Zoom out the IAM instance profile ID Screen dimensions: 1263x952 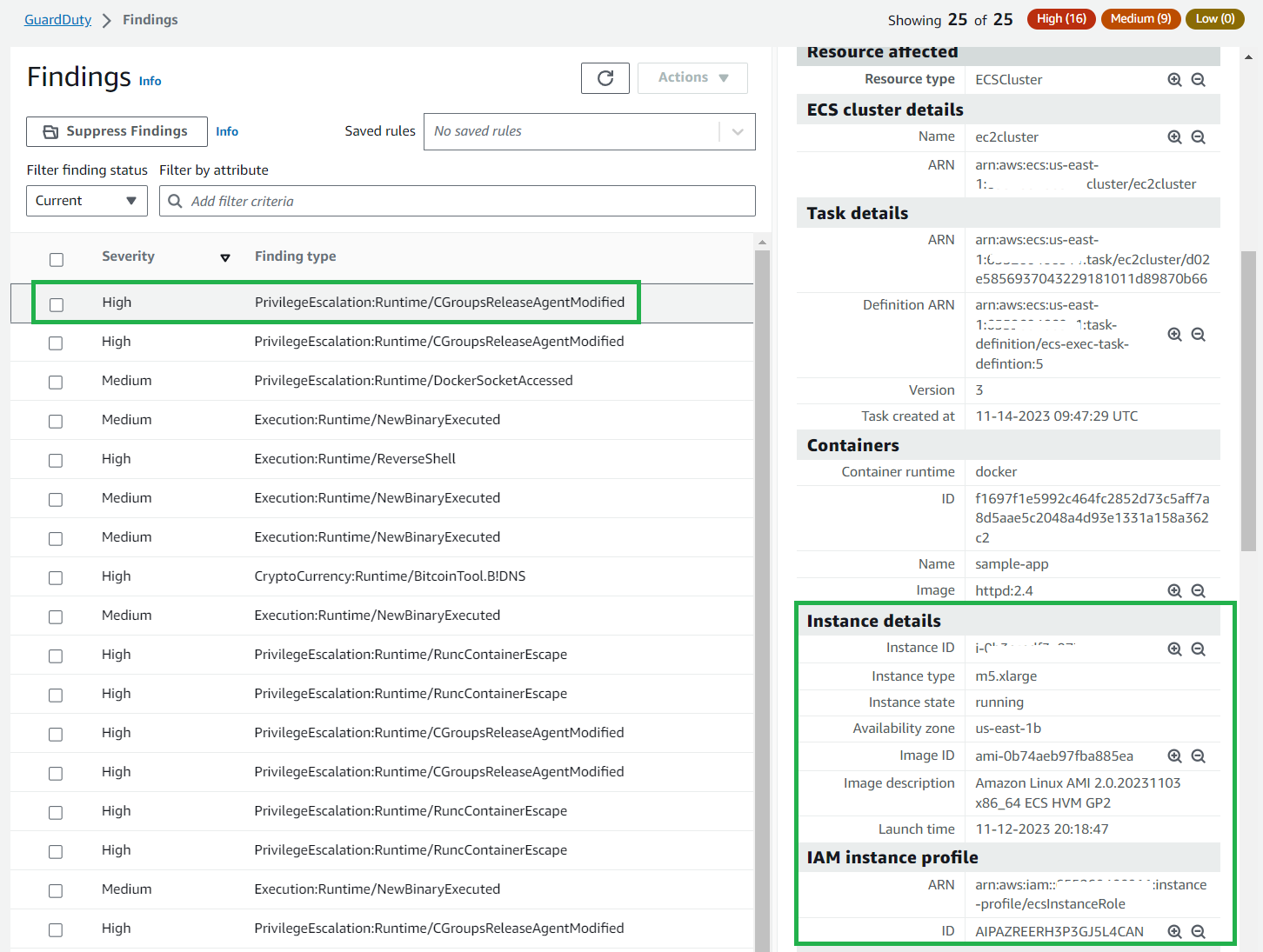pos(1199,930)
